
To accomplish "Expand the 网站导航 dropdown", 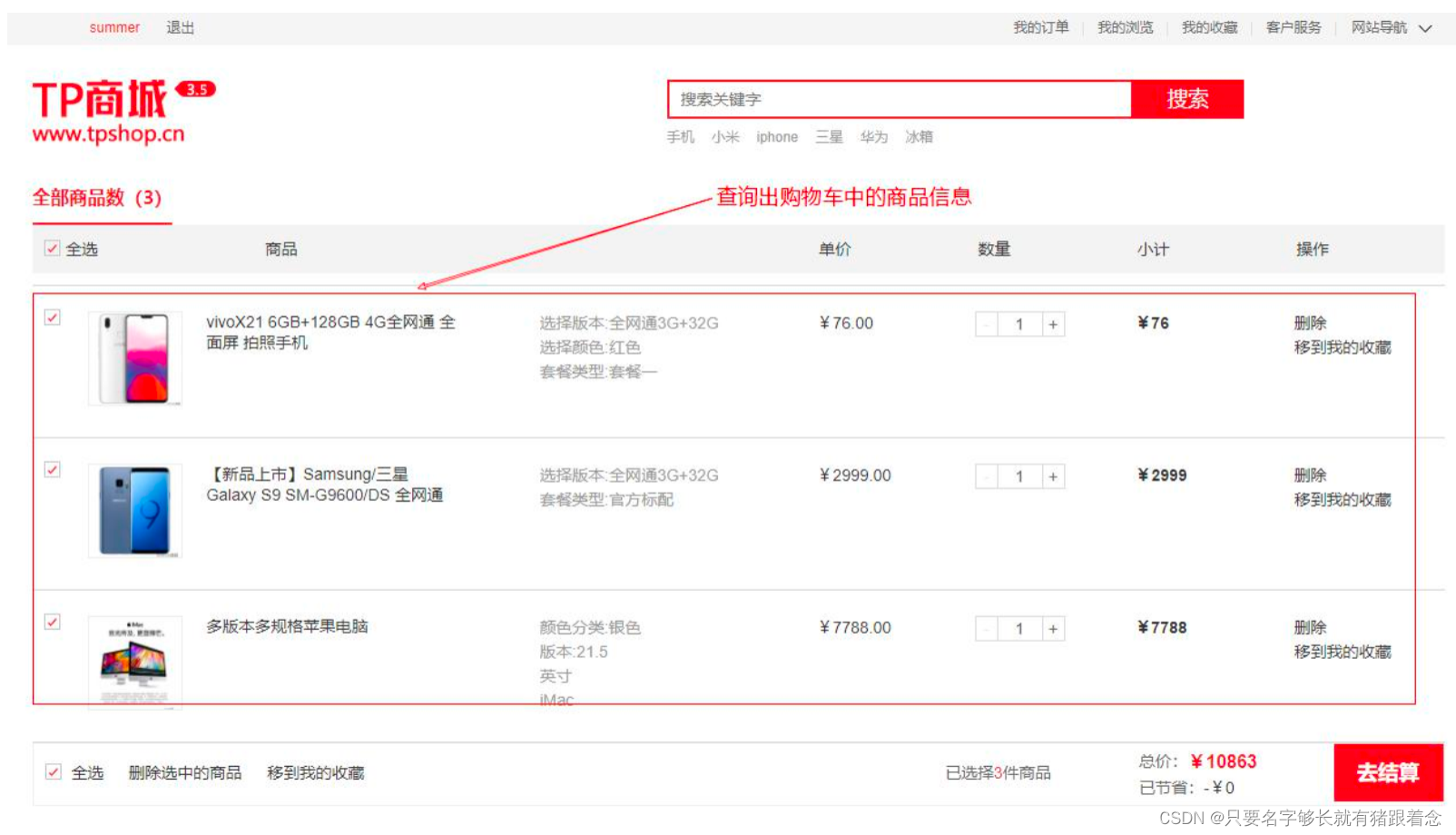I will click(x=1391, y=28).
